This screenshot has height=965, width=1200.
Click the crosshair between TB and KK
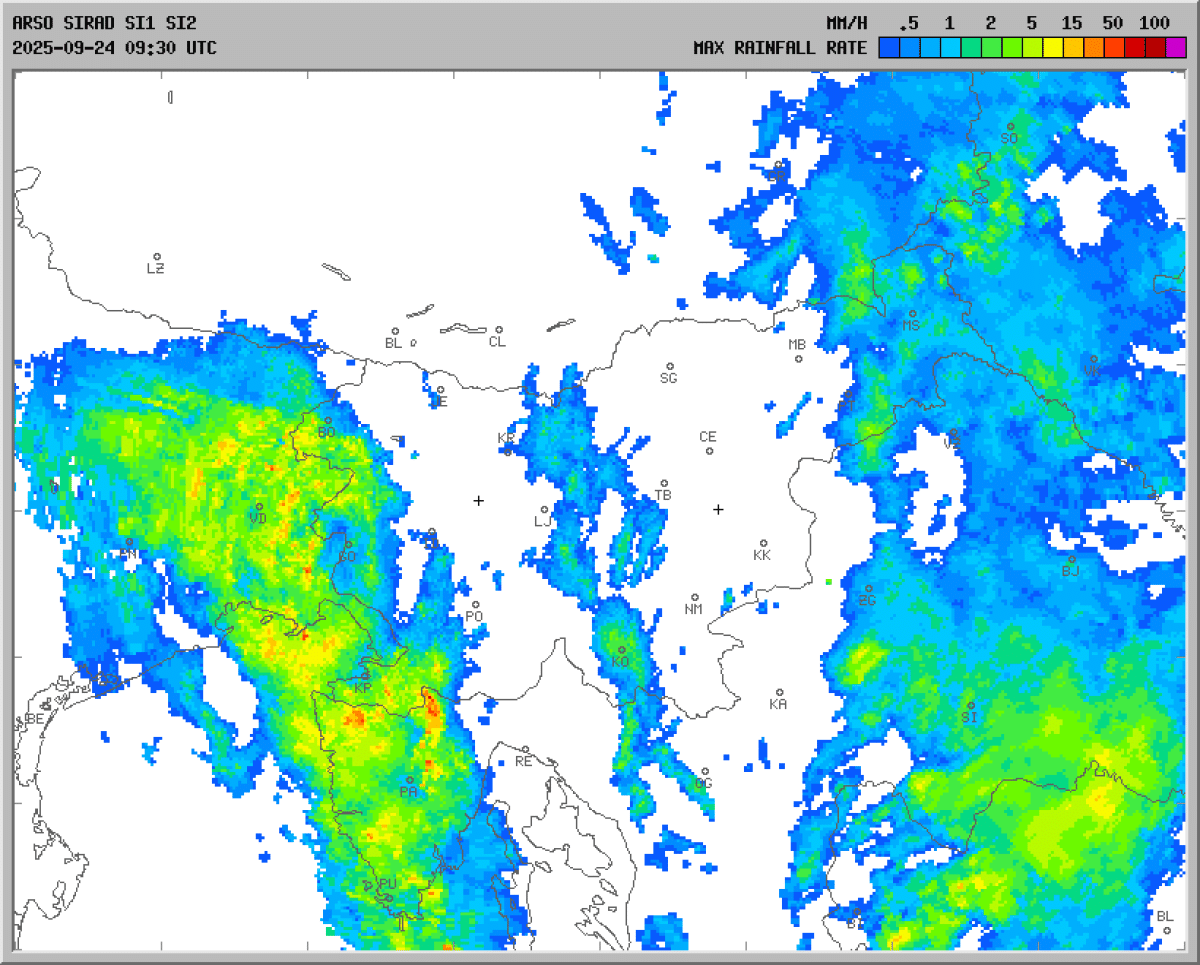click(x=718, y=510)
